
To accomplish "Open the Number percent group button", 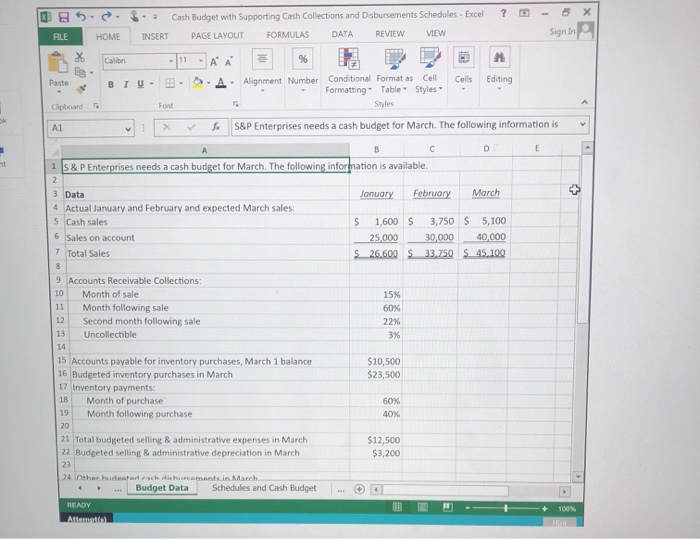I will [x=303, y=71].
